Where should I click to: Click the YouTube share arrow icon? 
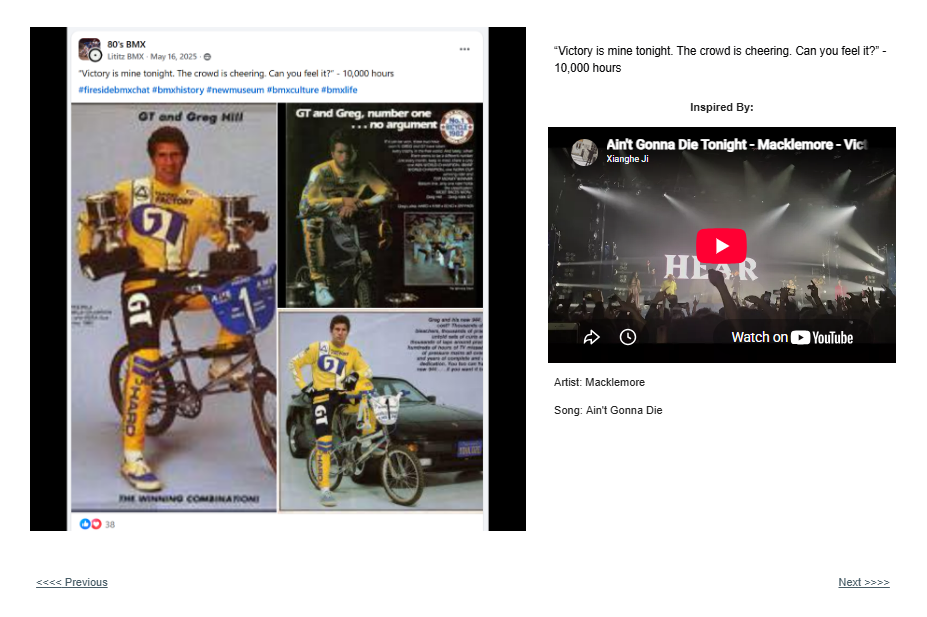pos(591,337)
